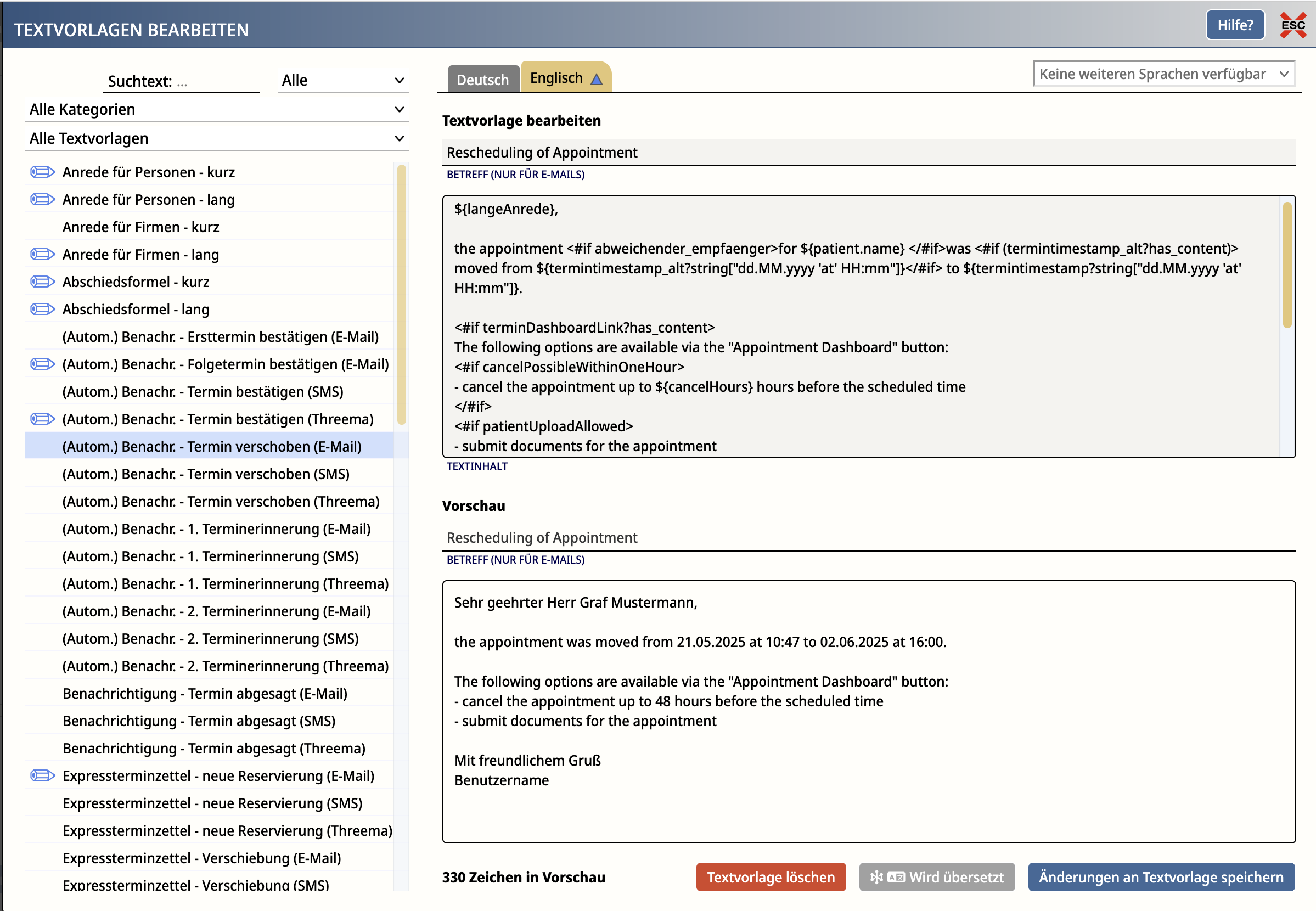Select Abschiedsformel - kurz row text
This screenshot has height=911, width=1316.
pos(136,282)
